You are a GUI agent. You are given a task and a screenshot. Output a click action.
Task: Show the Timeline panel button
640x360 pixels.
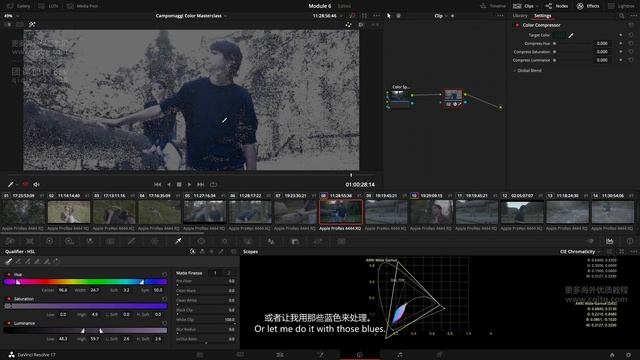[493, 6]
